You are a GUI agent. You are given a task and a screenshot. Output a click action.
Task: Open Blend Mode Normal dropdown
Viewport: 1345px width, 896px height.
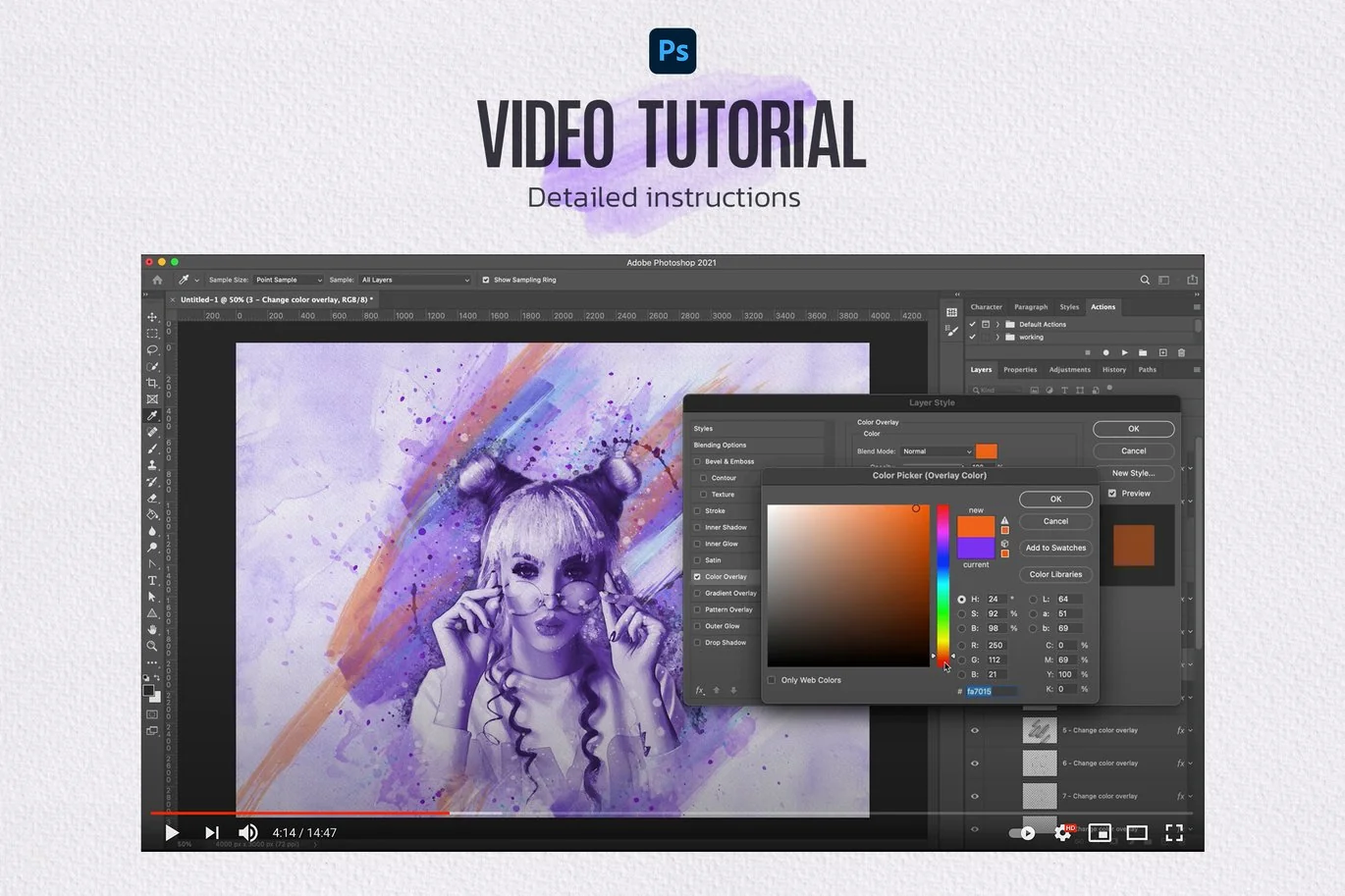(937, 451)
